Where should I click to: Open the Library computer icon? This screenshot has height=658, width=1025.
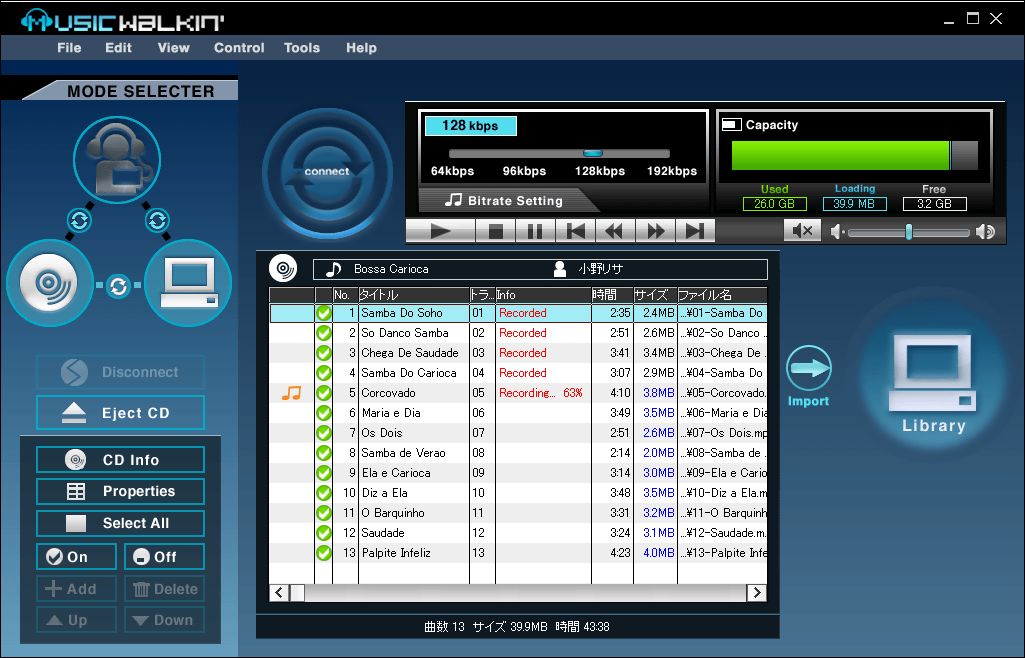coord(932,374)
